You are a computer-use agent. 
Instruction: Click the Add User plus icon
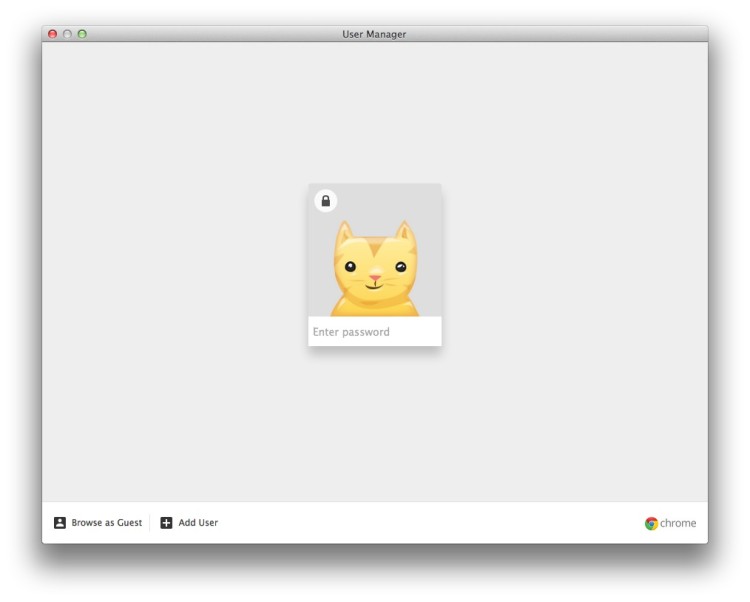[x=166, y=523]
